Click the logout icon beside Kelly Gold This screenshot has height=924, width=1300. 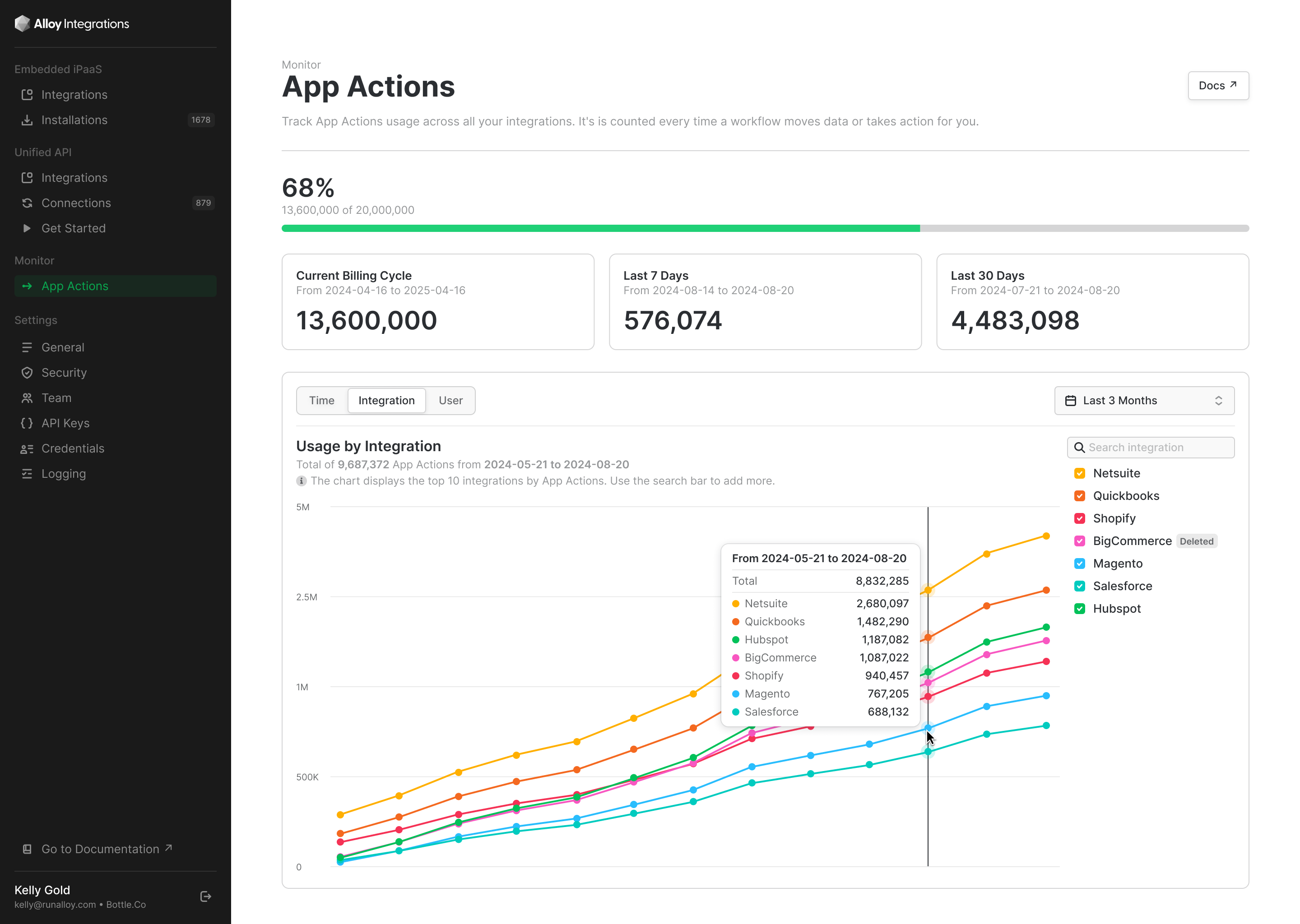click(206, 896)
